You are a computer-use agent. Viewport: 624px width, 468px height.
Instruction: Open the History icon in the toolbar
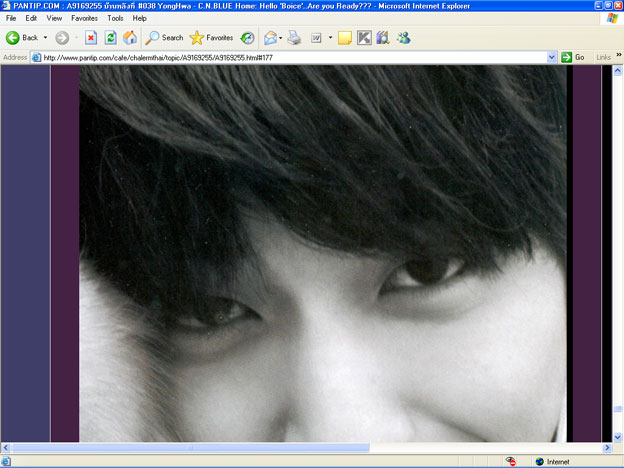(247, 38)
